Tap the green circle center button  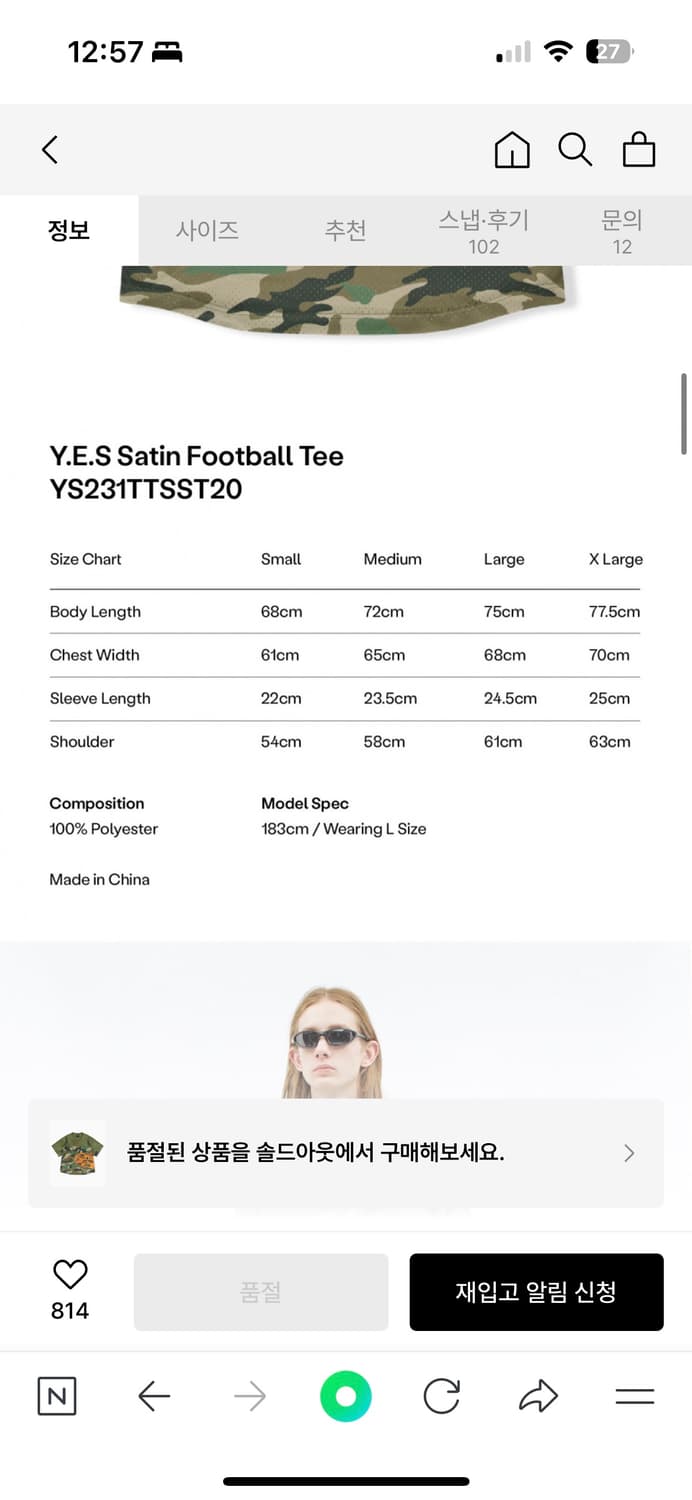(346, 1396)
